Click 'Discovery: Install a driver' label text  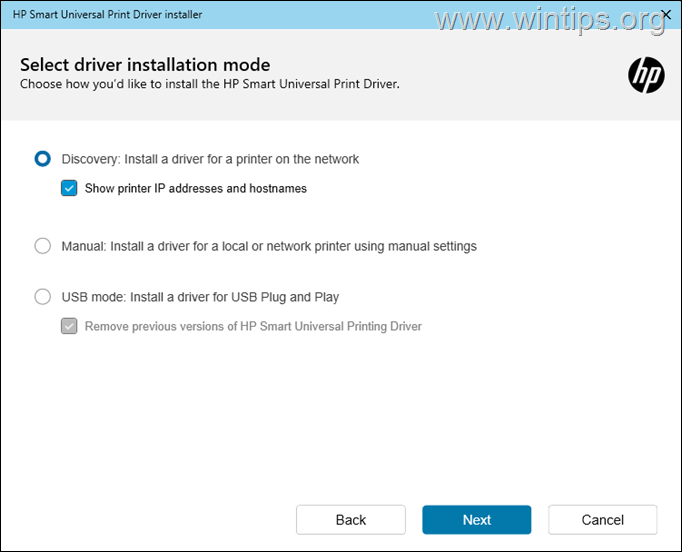(211, 159)
